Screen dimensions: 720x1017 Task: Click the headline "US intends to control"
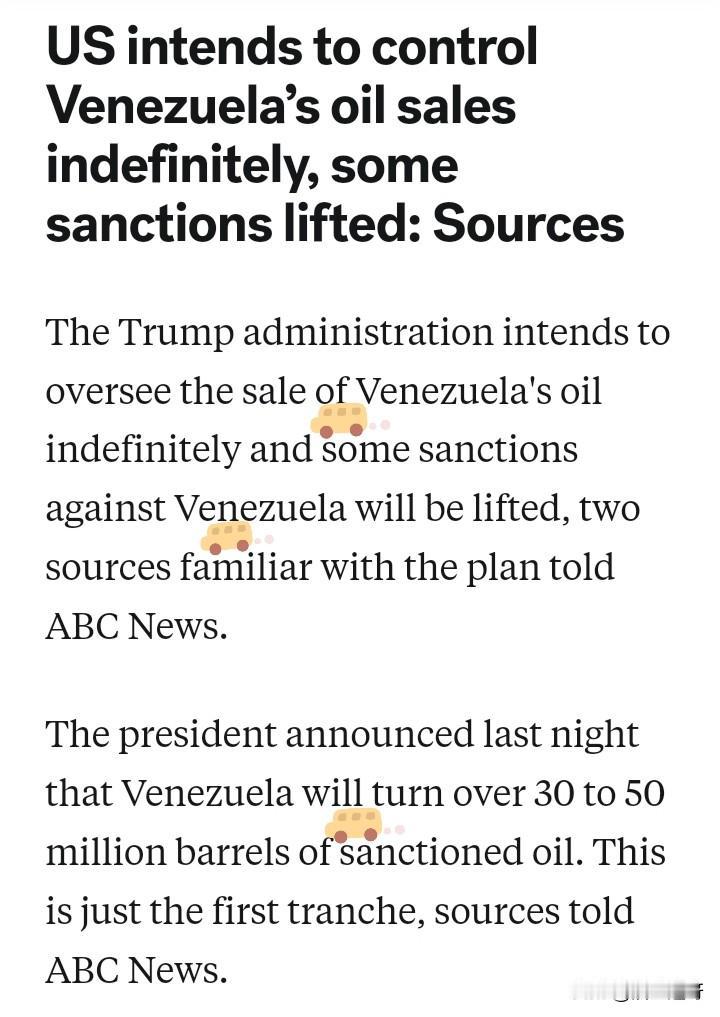click(x=292, y=47)
